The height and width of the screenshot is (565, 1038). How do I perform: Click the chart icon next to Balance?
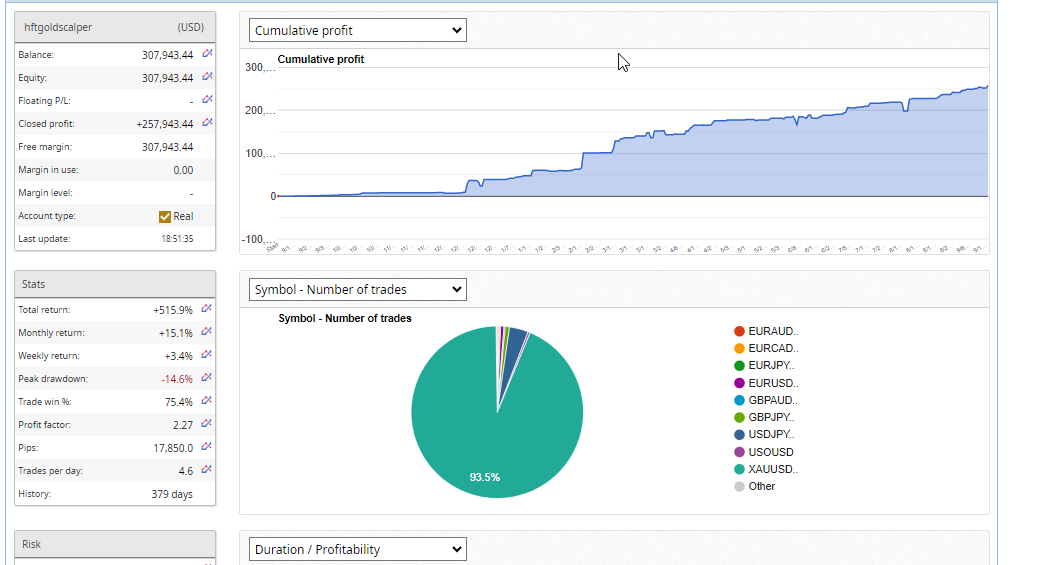tap(207, 54)
